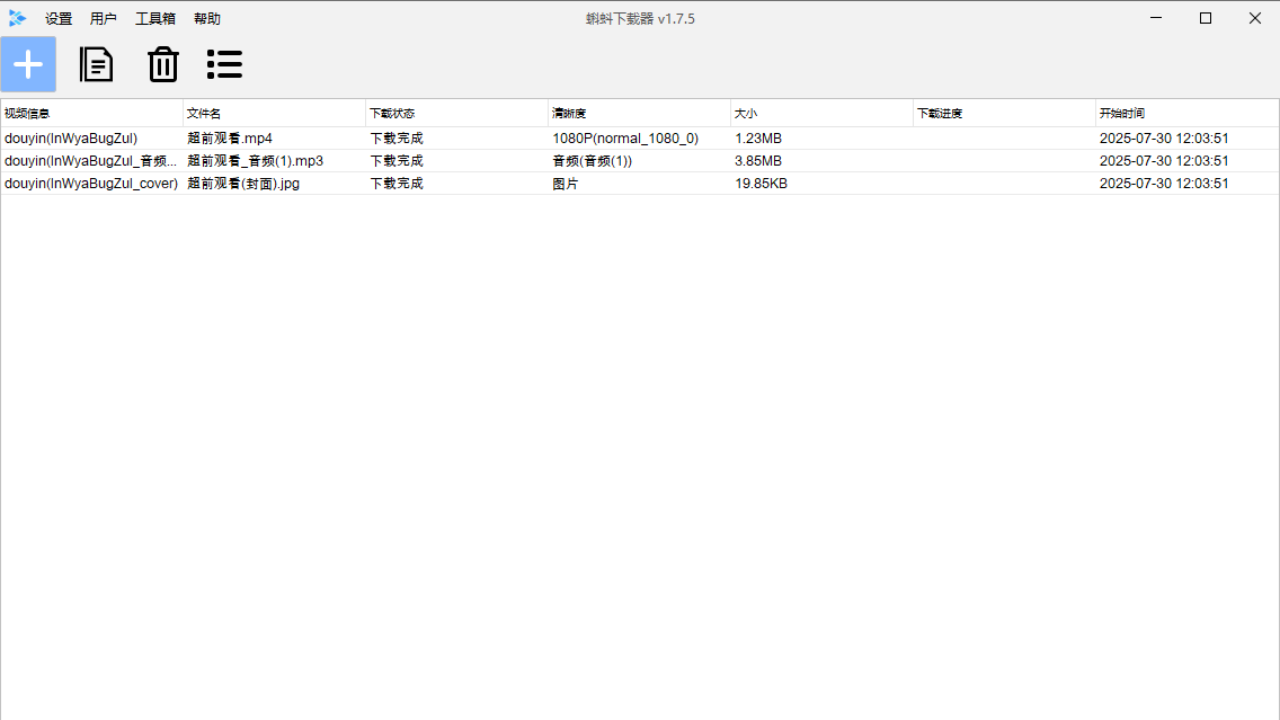Screen dimensions: 1280x720
Task: Click the app logo in title bar
Action: pos(17,18)
